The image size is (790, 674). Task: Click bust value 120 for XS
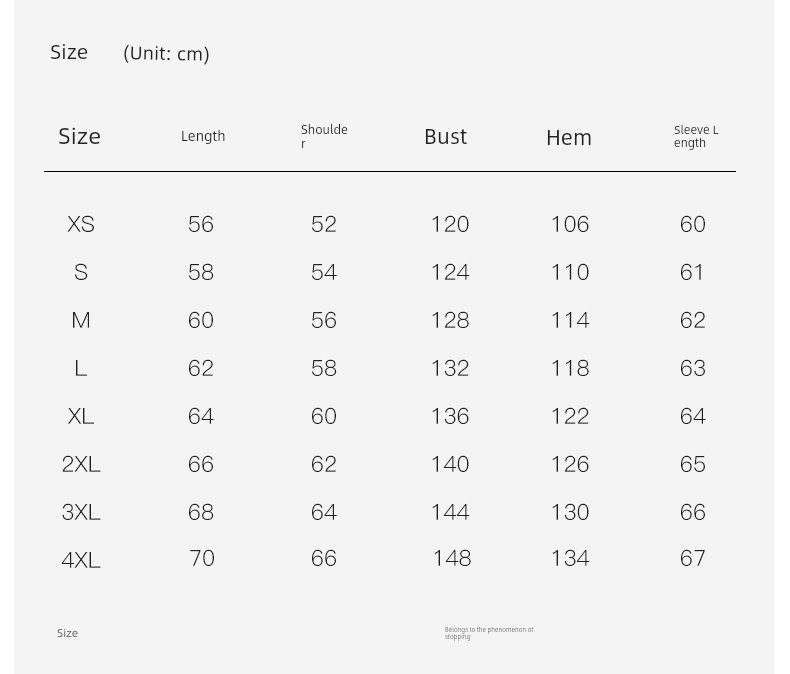(450, 224)
